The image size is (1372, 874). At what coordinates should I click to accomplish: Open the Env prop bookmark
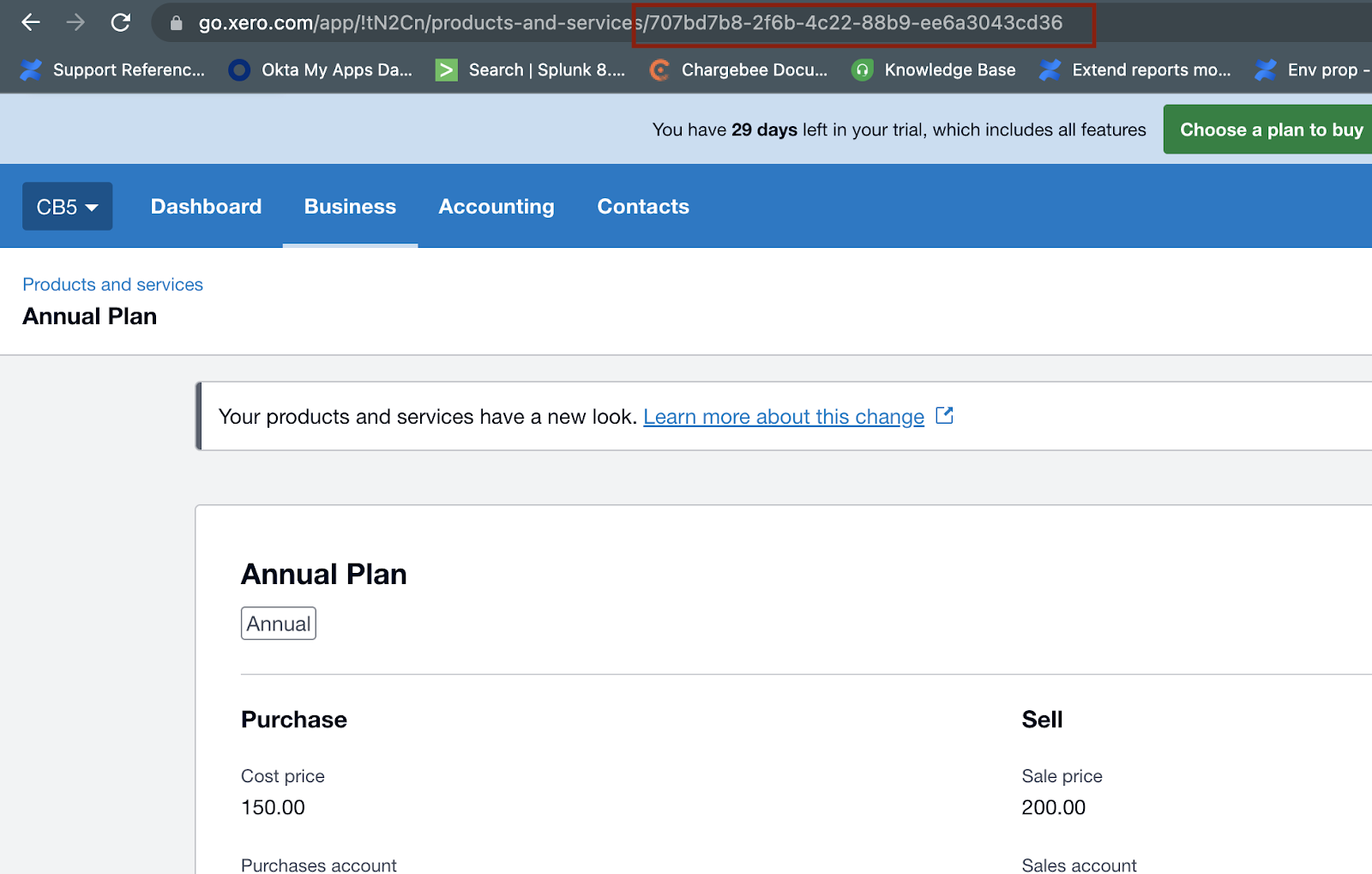pos(1312,70)
